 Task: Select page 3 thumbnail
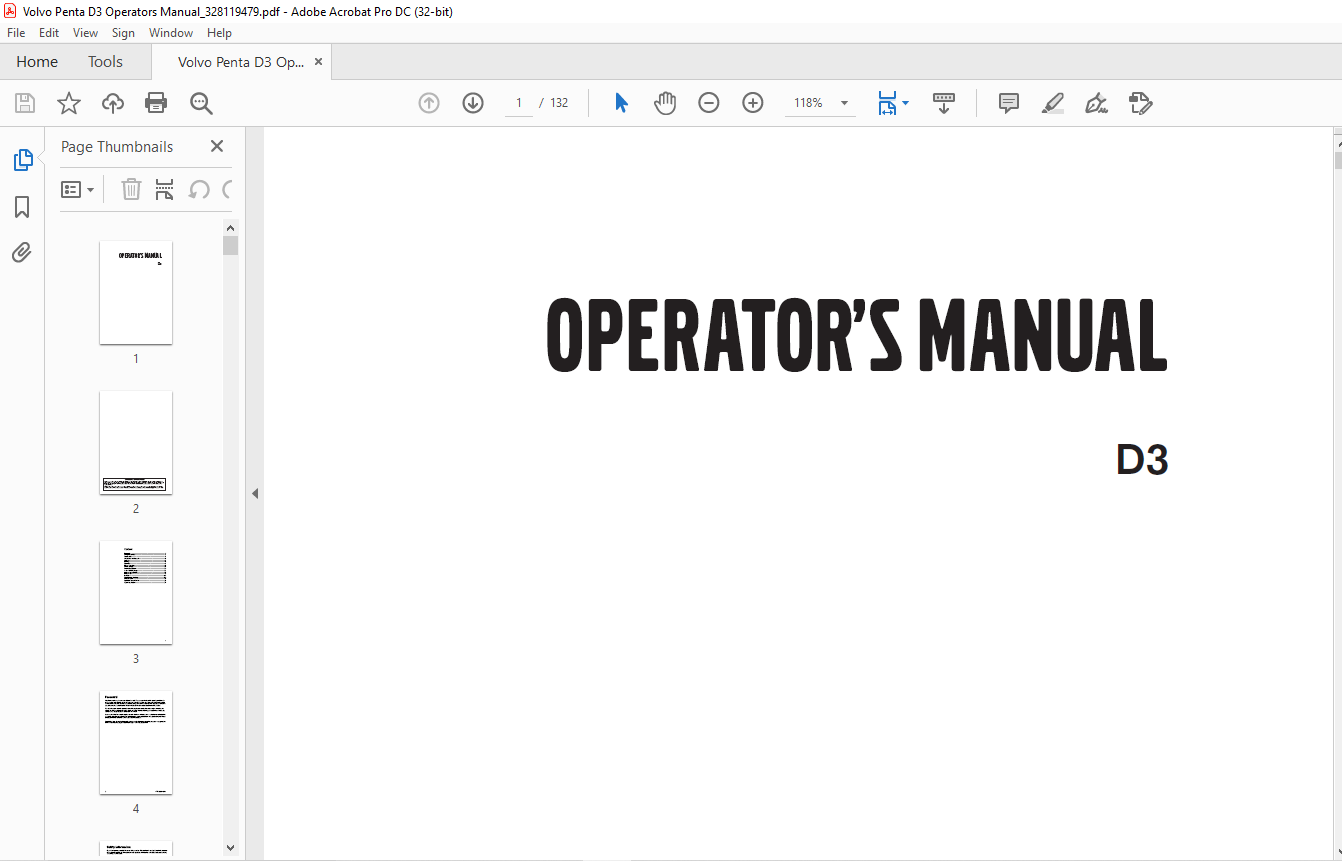[x=136, y=593]
